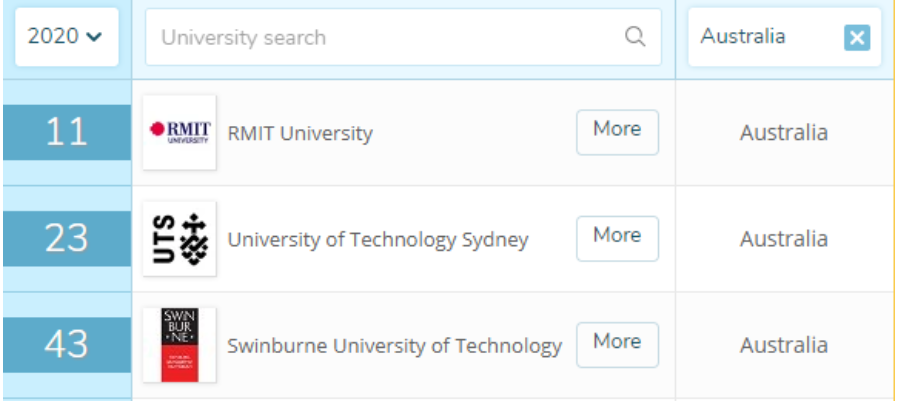
Task: Focus the University search field
Action: pyautogui.click(x=403, y=37)
